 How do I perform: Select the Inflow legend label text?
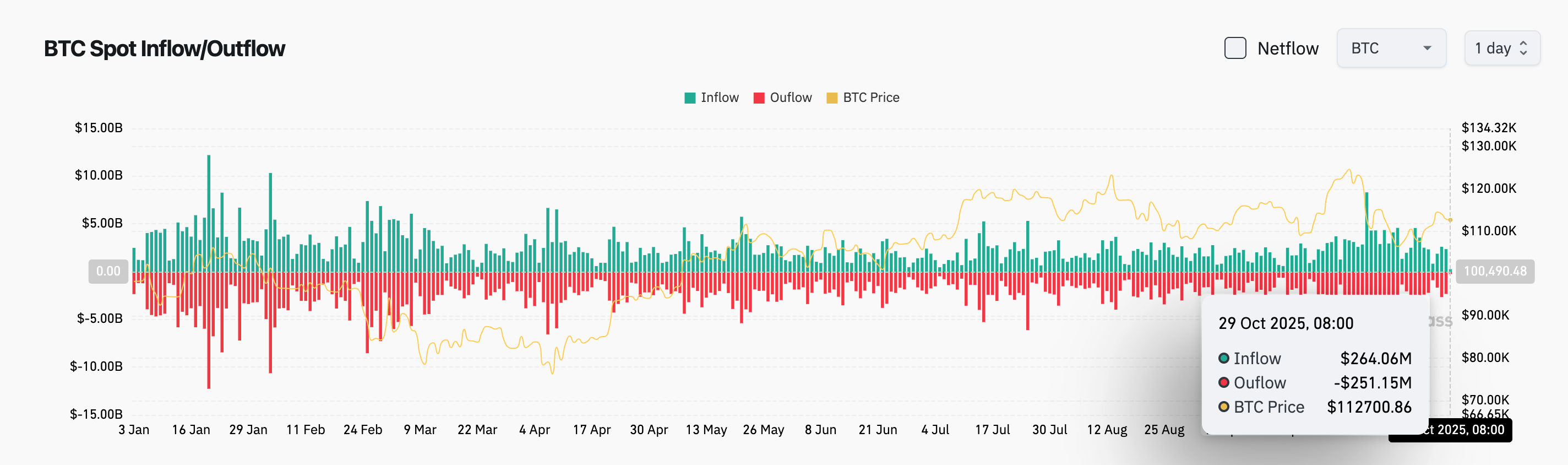pos(720,97)
